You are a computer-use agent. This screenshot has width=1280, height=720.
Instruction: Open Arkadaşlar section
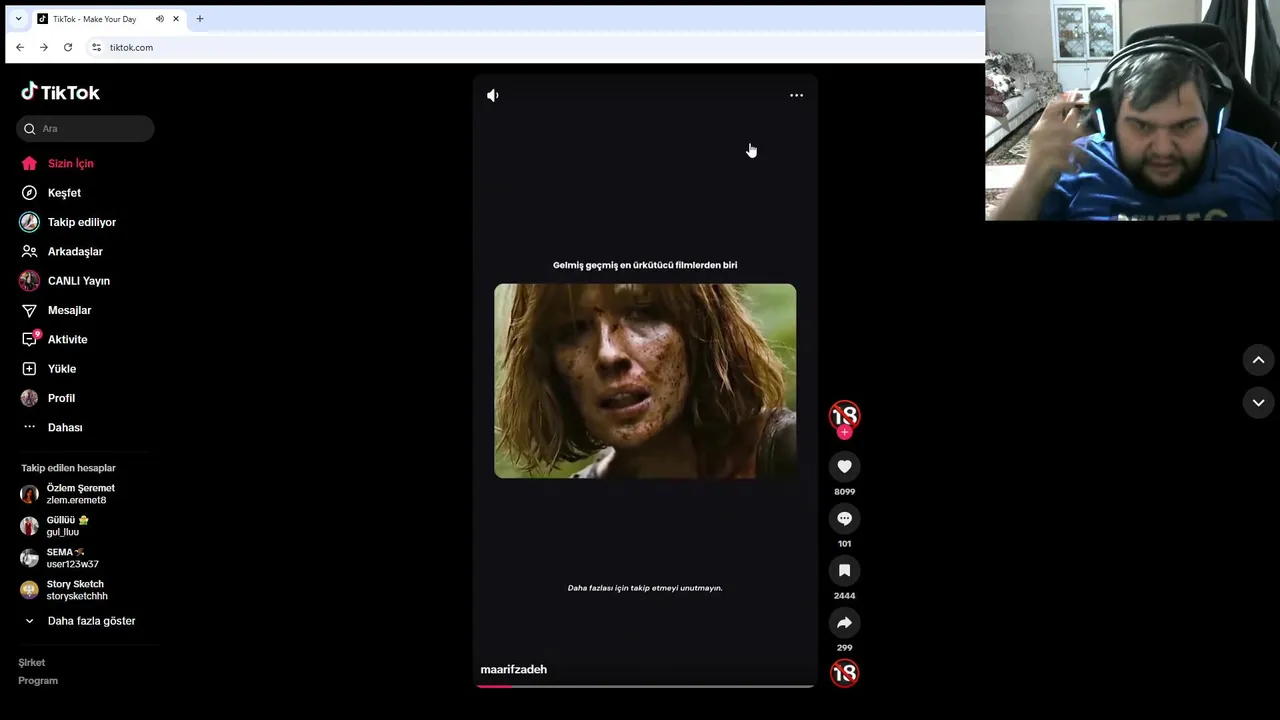[62, 251]
